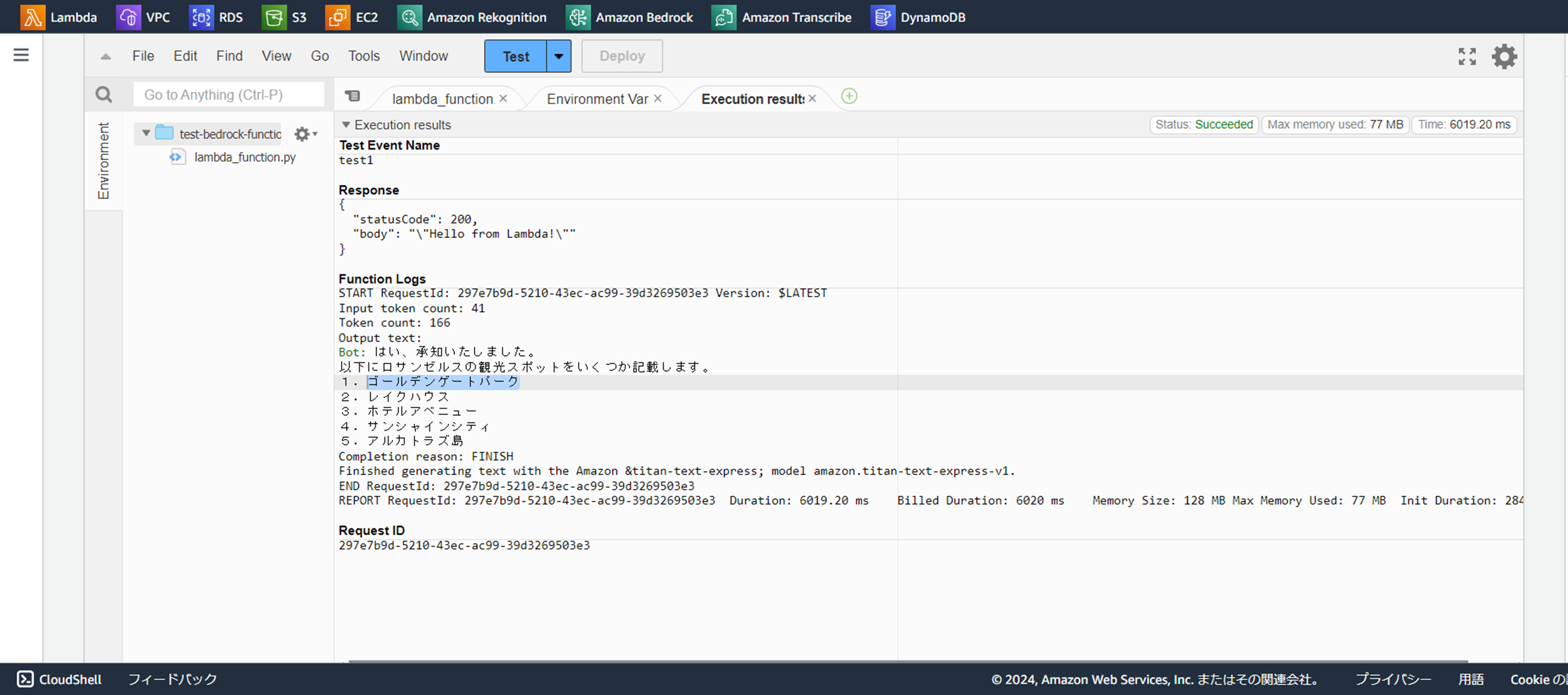The width and height of the screenshot is (1568, 695).
Task: Open the hamburger navigation menu
Action: point(21,55)
